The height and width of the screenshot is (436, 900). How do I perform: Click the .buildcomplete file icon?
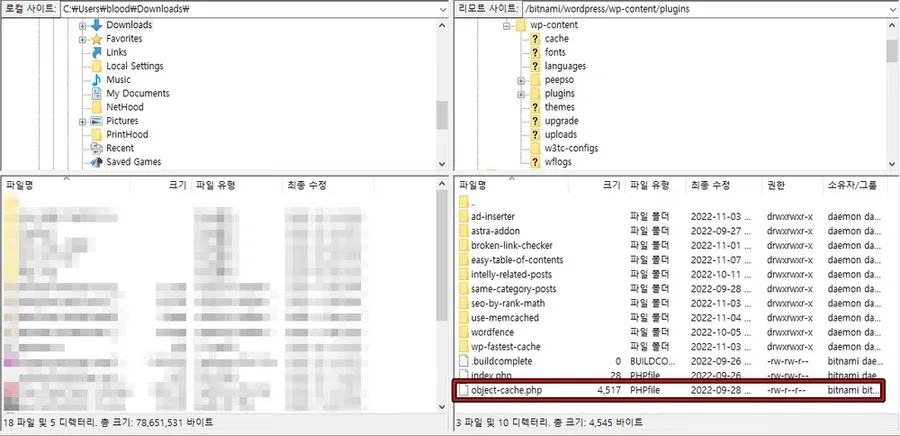click(464, 361)
